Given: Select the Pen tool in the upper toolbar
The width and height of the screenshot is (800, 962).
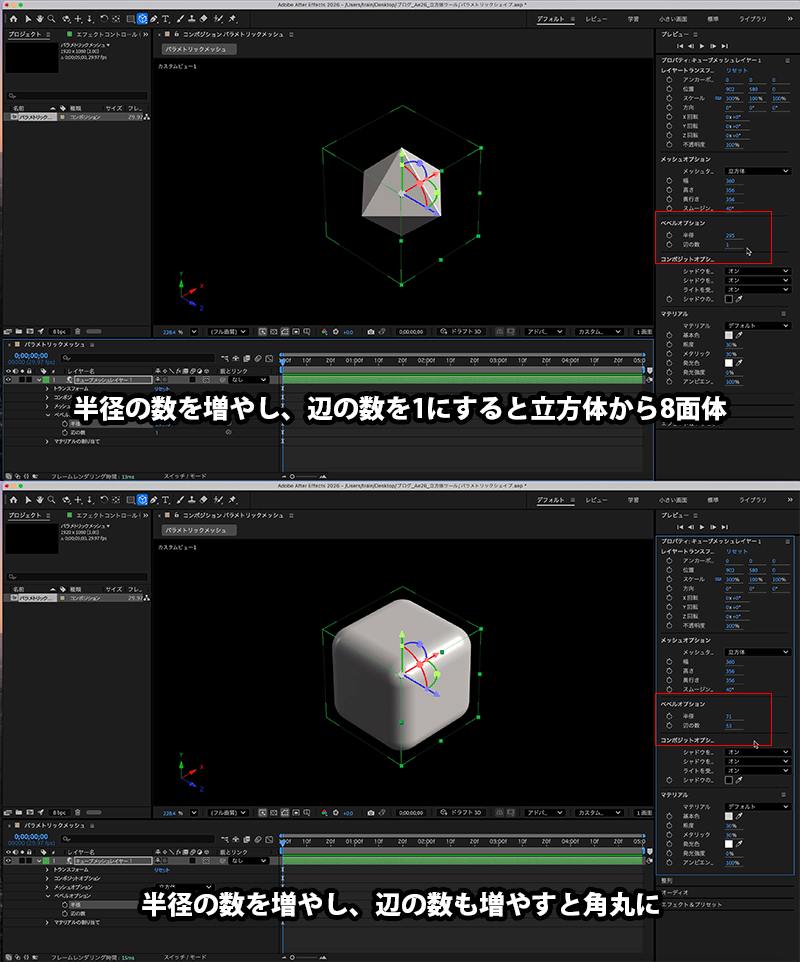Looking at the screenshot, I should (x=154, y=18).
